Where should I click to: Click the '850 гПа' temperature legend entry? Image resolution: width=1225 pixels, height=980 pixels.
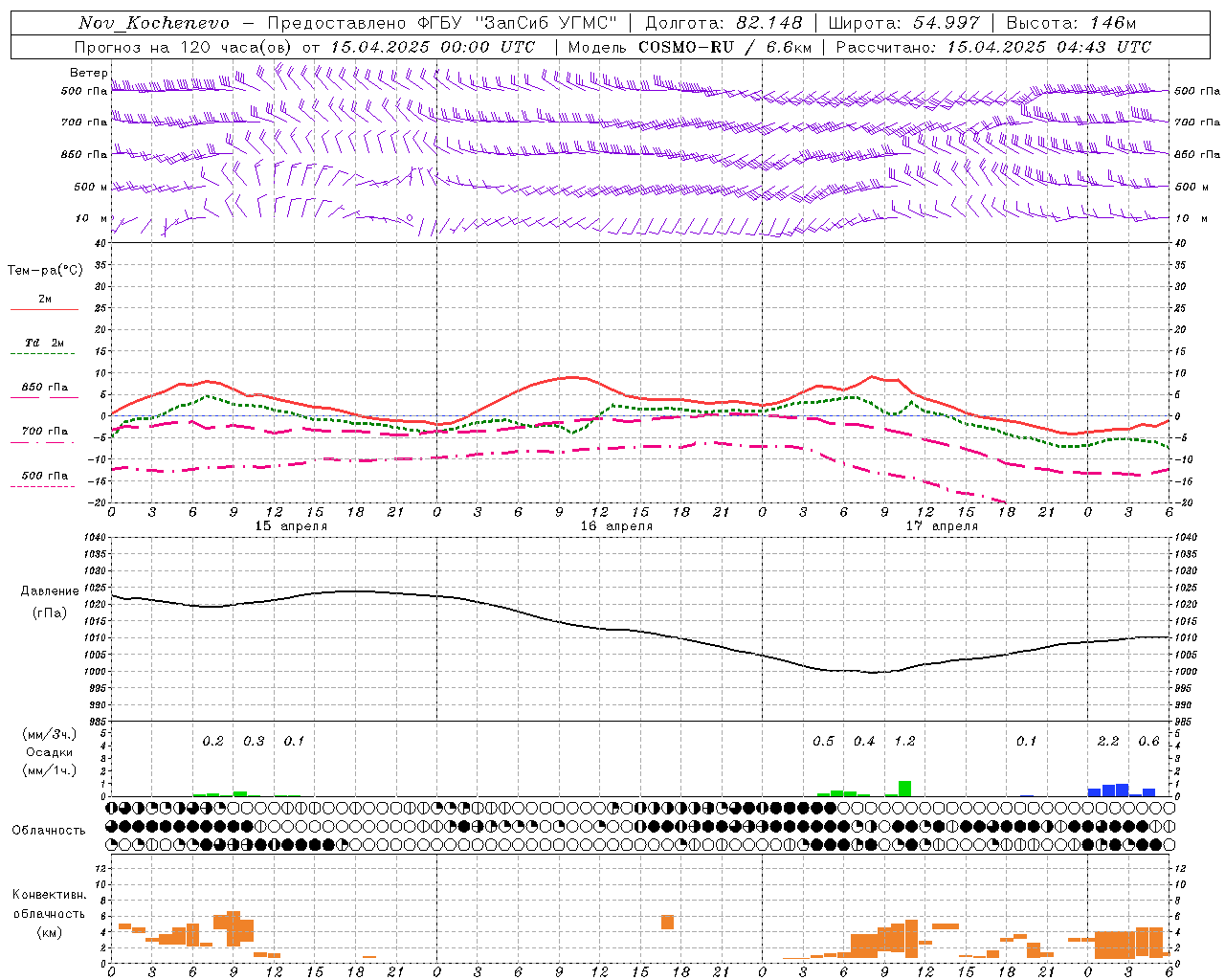(44, 388)
